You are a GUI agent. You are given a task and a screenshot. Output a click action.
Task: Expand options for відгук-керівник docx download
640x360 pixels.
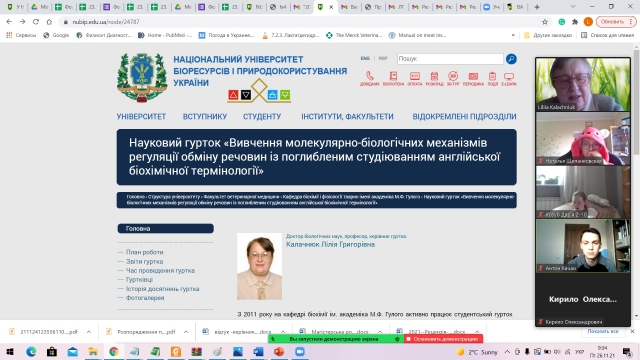(283, 332)
